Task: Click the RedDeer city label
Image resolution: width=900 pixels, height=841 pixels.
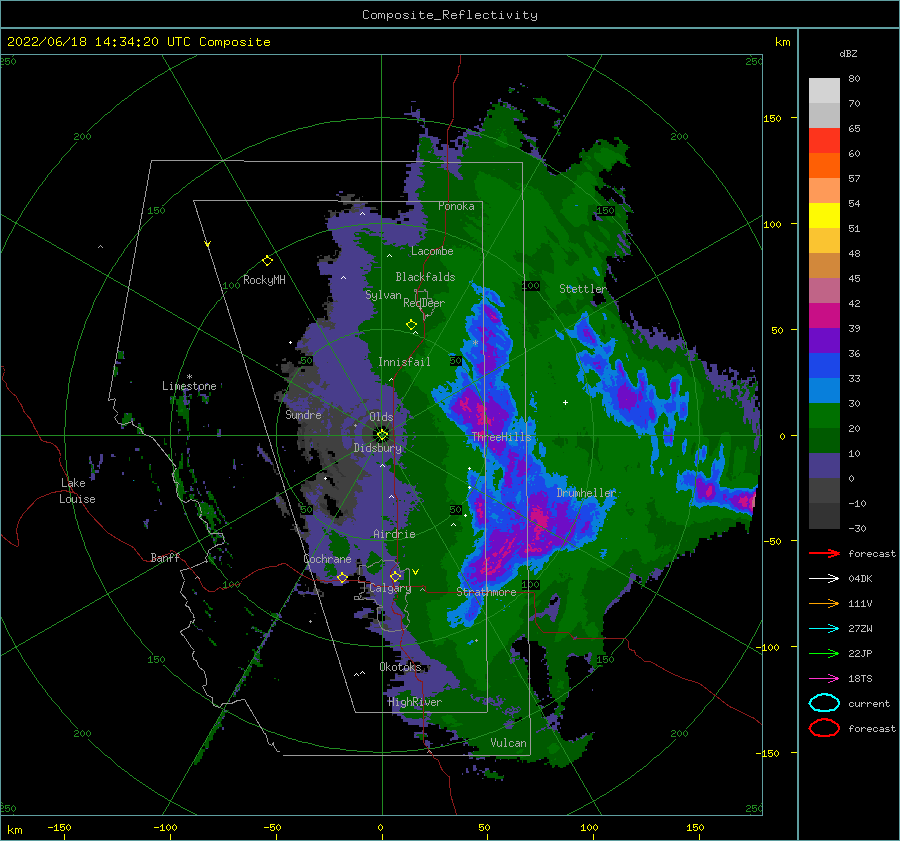Action: pyautogui.click(x=424, y=303)
